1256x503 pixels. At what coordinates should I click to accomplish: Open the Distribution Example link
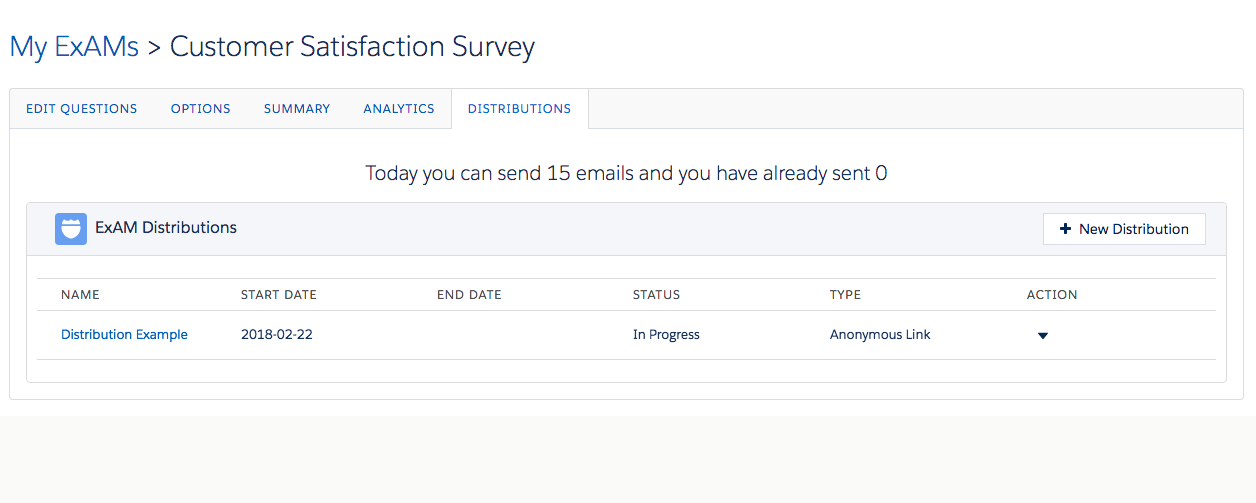pos(124,335)
